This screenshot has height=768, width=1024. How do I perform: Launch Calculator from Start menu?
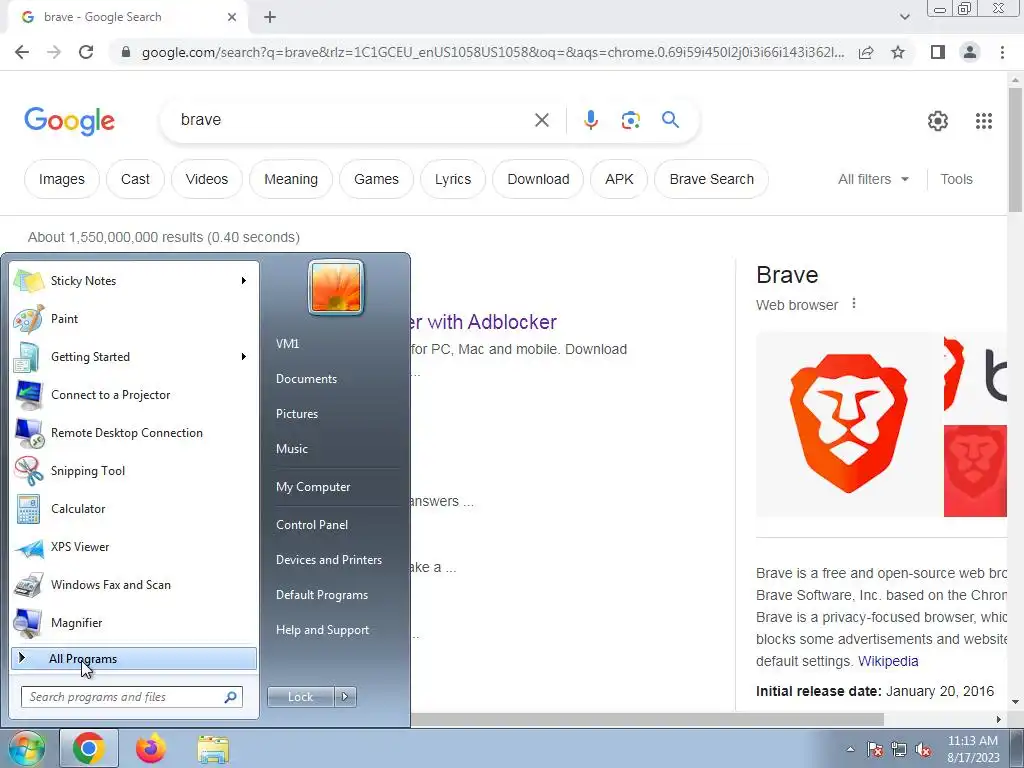[134, 509]
